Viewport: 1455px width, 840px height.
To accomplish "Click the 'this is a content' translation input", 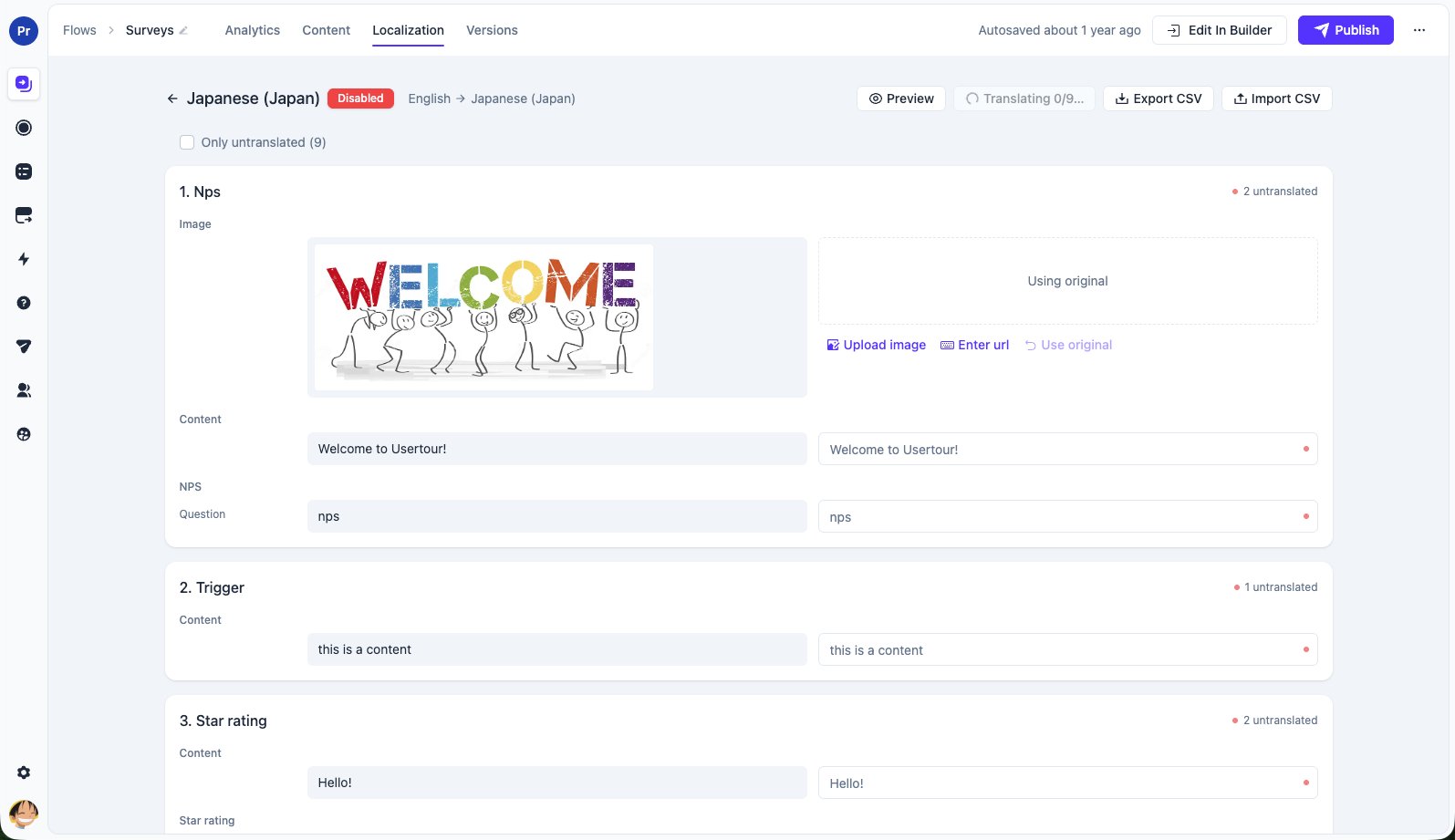I will coord(1068,649).
